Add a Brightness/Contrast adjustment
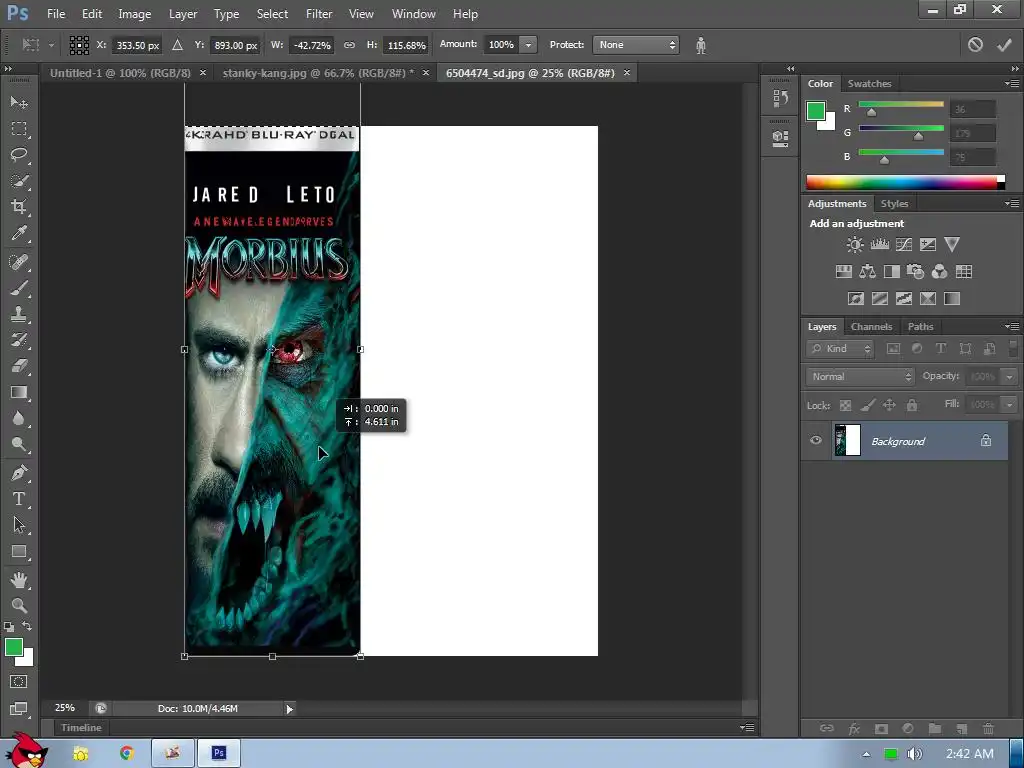This screenshot has width=1024, height=768. click(855, 245)
